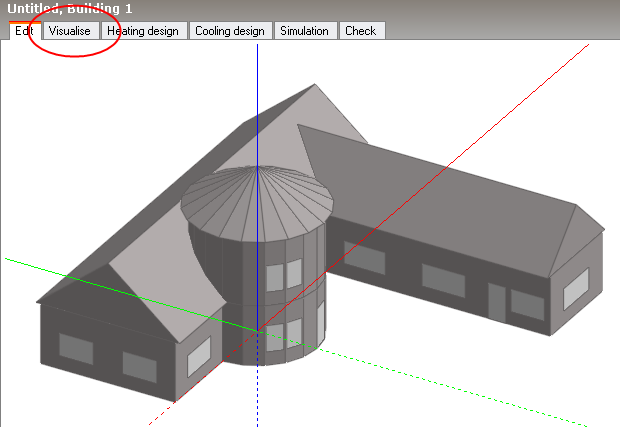
Task: Select the left wing's gable end window
Action: tap(198, 357)
